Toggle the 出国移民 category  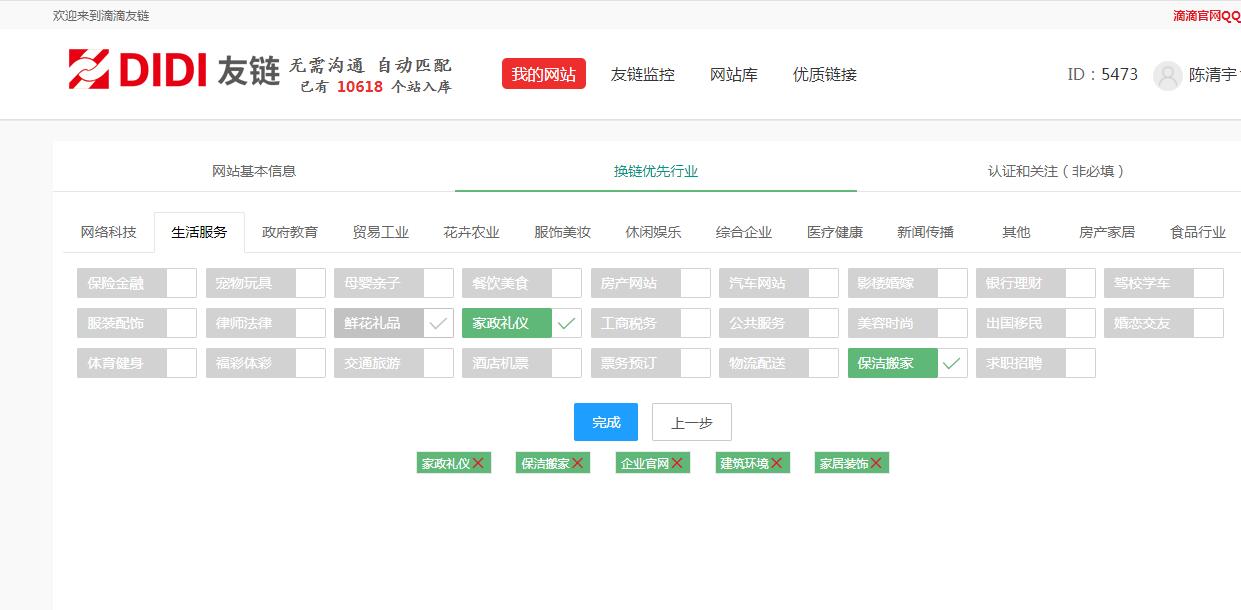click(x=1036, y=323)
